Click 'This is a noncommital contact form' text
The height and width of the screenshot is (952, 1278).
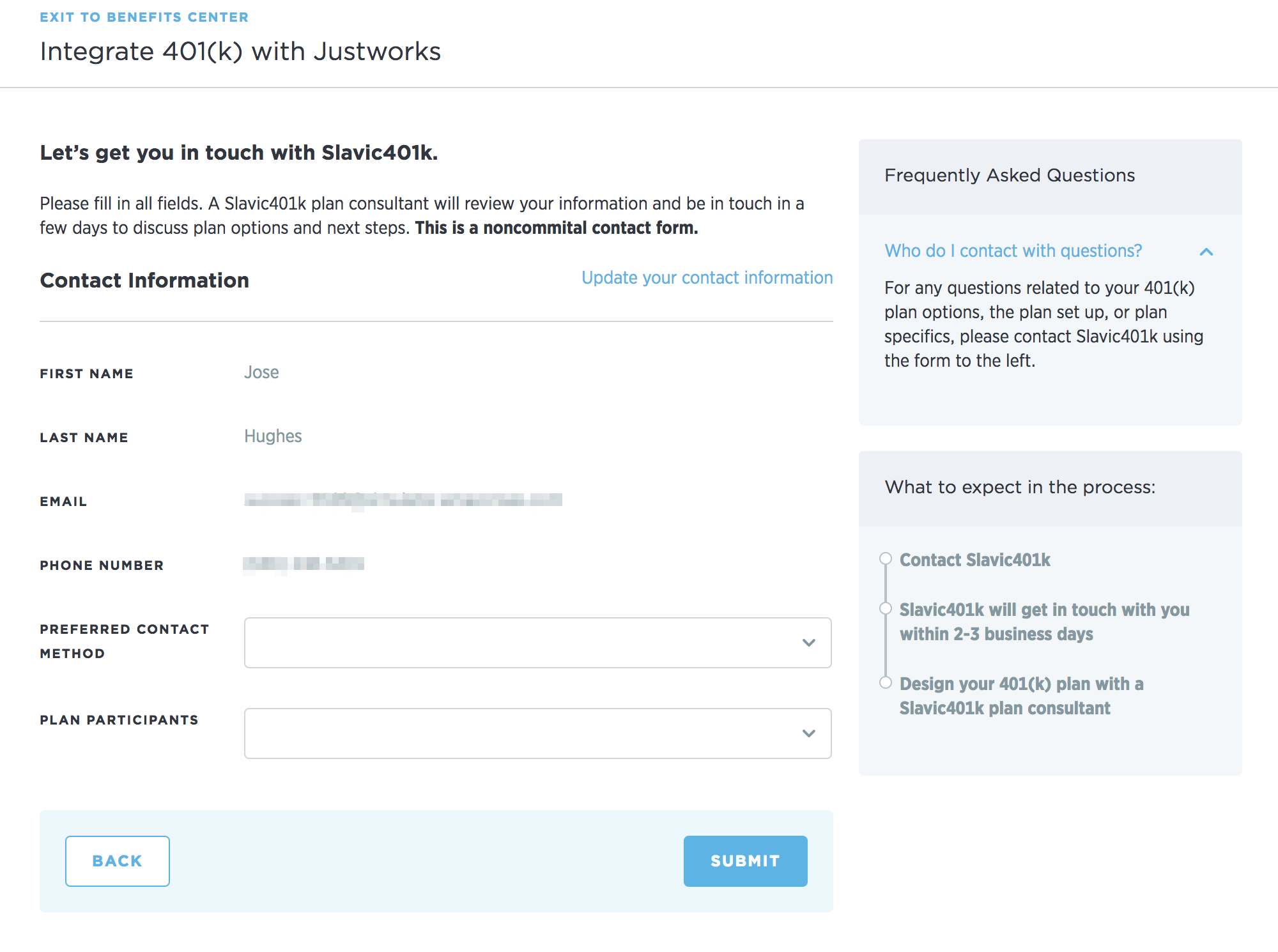coord(556,228)
